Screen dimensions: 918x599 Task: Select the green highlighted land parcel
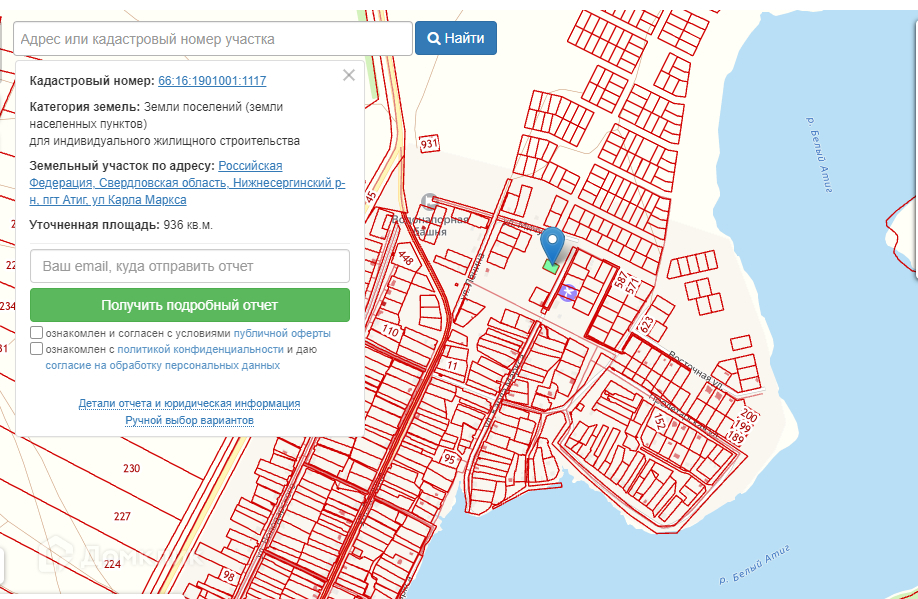tap(550, 266)
